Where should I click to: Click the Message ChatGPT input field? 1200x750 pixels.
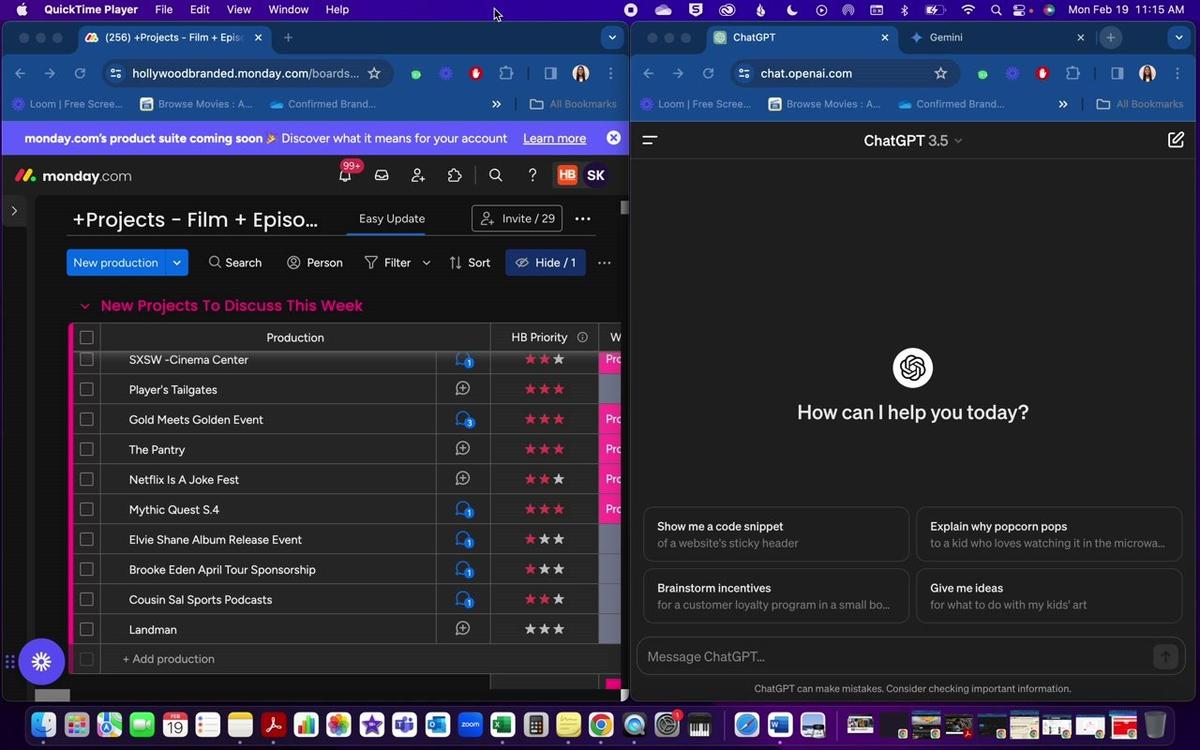click(x=895, y=657)
